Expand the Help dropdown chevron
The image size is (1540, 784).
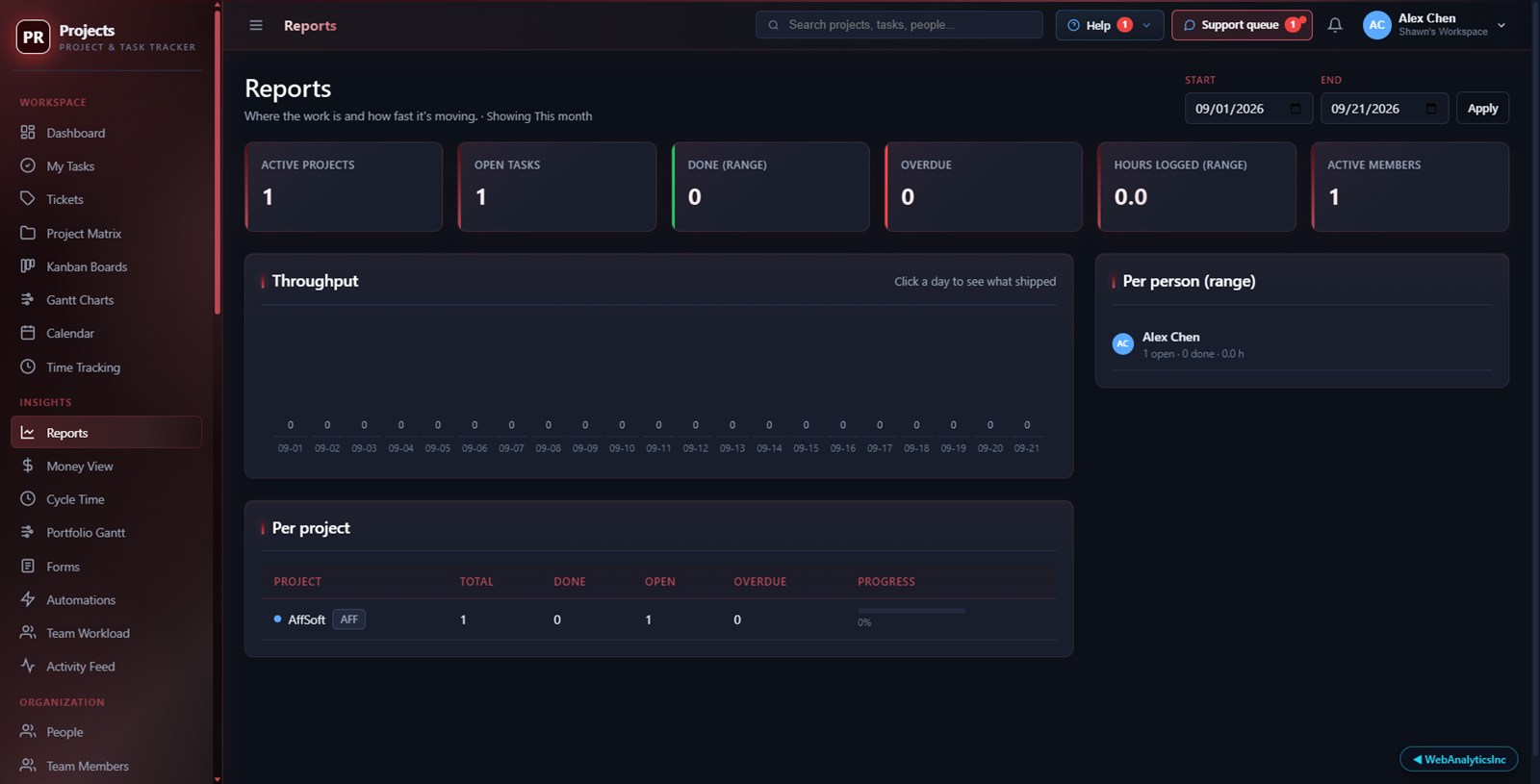pos(1146,25)
